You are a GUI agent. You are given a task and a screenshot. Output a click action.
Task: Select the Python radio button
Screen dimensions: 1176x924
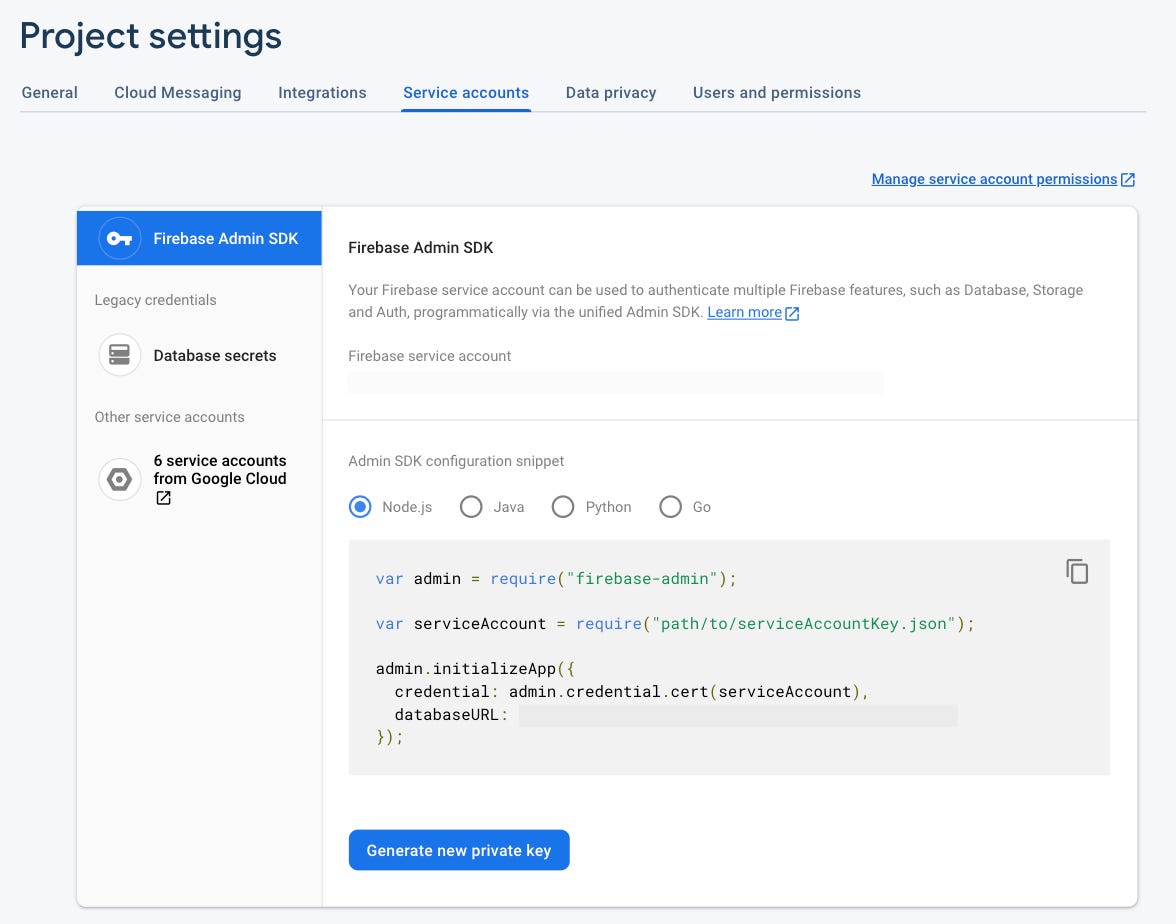click(x=562, y=507)
